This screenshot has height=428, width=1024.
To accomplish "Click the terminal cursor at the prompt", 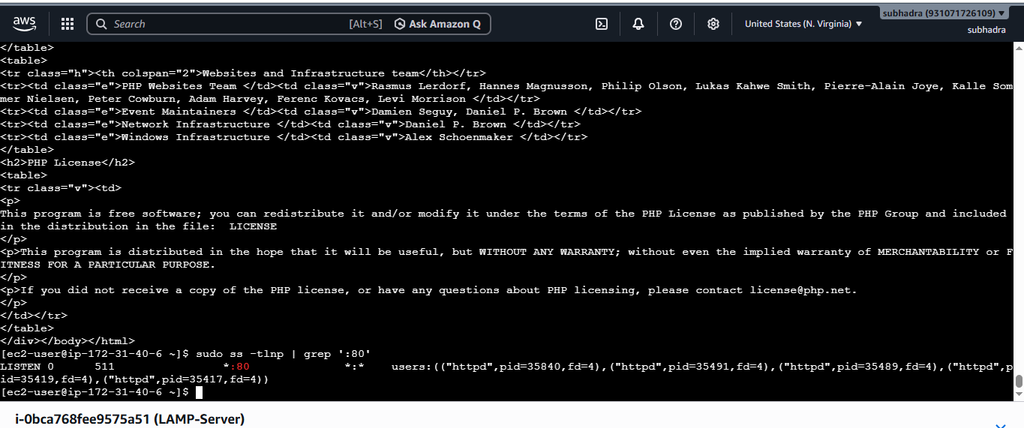I will (200, 392).
